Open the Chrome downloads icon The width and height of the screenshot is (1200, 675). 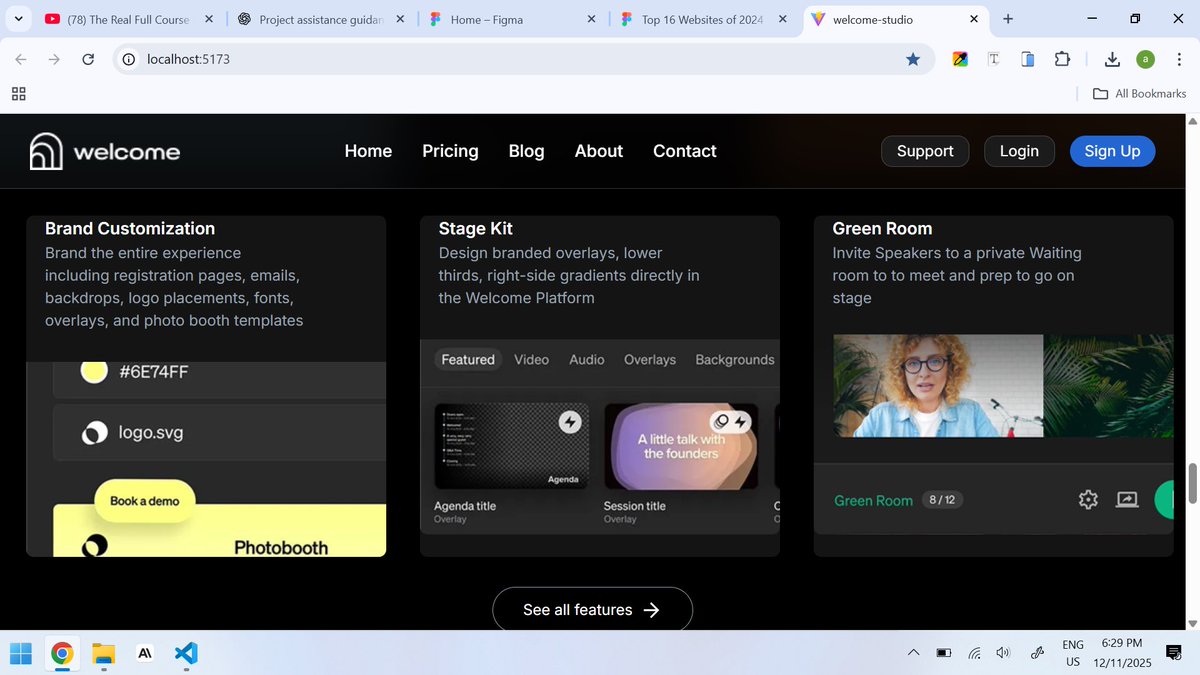tap(1112, 59)
